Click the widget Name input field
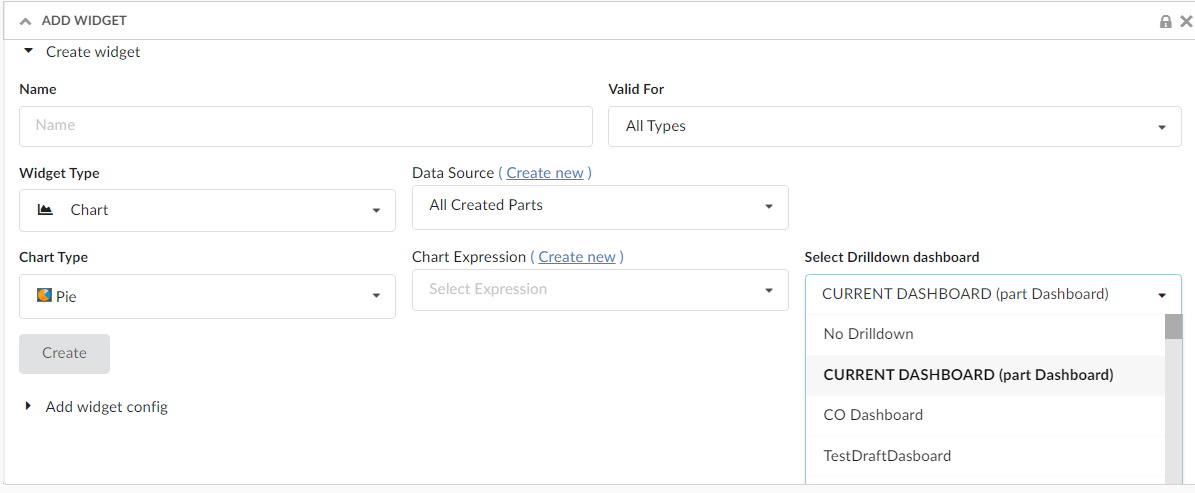Viewport: 1195px width, 493px height. coord(305,126)
